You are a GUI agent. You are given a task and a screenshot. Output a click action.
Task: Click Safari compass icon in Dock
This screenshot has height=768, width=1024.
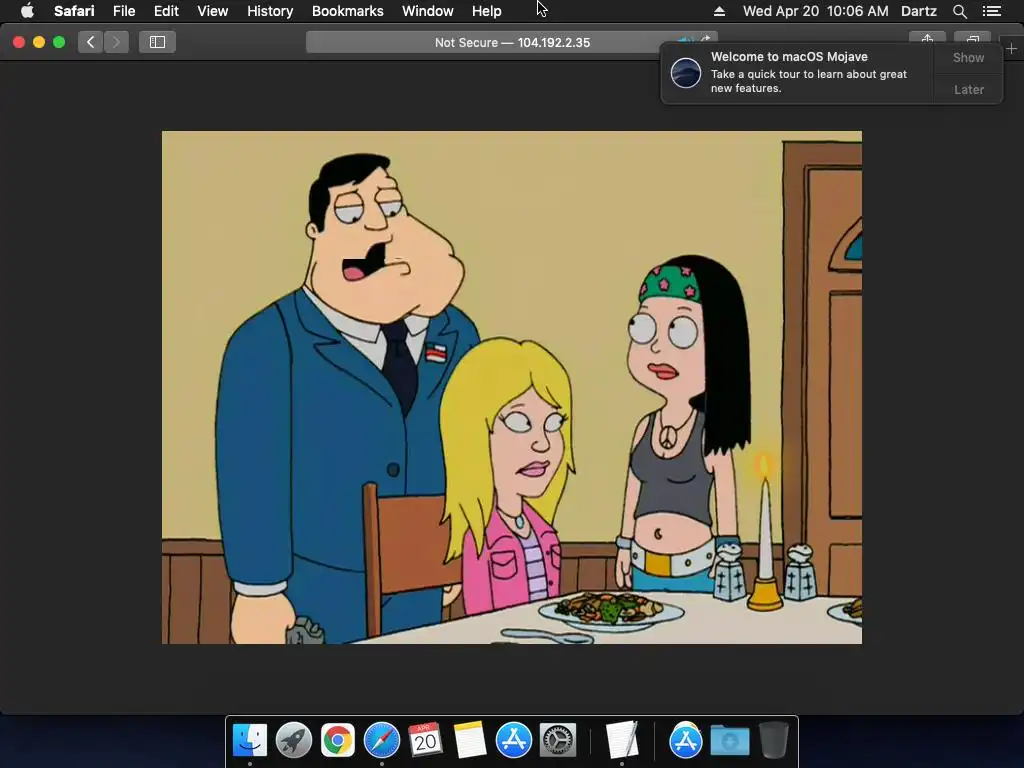[x=381, y=740]
